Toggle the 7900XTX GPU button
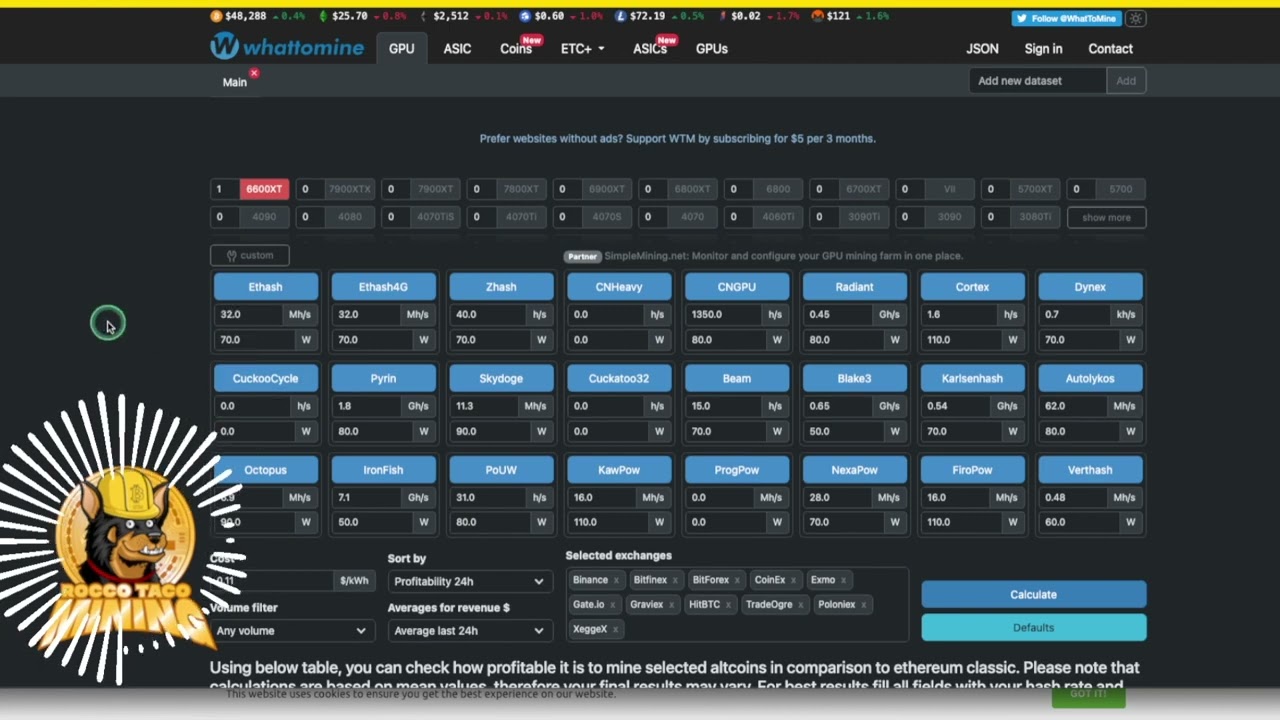This screenshot has width=1280, height=720. (x=350, y=189)
